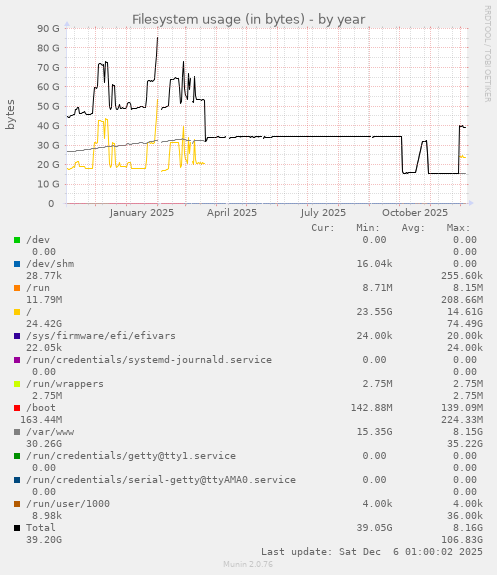The image size is (497, 575).
Task: Select the /run/user/1000 legend label
Action: pyautogui.click(x=68, y=504)
